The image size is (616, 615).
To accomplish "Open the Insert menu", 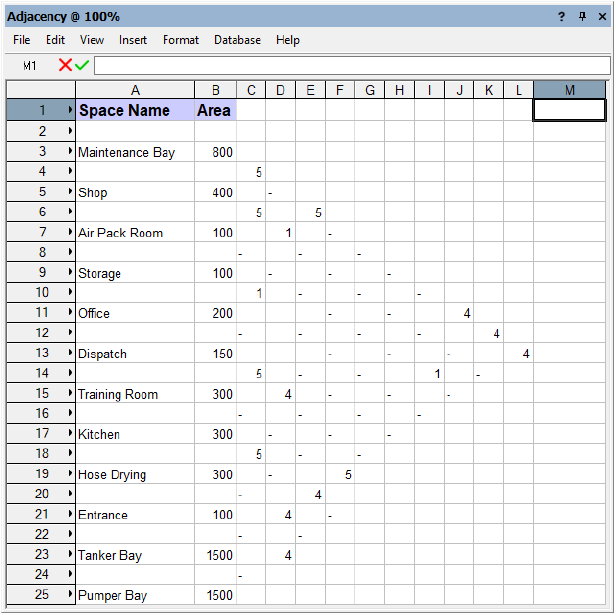I will (x=133, y=40).
